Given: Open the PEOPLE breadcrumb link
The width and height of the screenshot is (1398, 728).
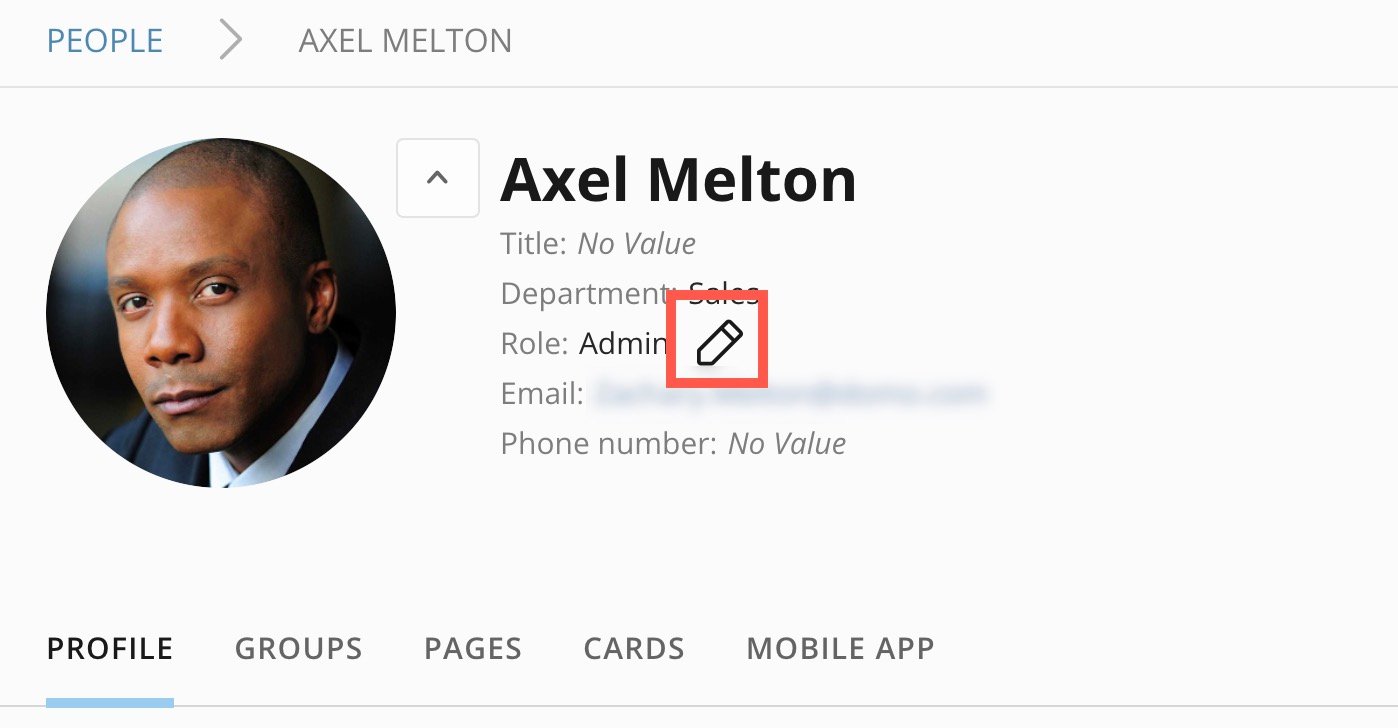Looking at the screenshot, I should coord(105,41).
